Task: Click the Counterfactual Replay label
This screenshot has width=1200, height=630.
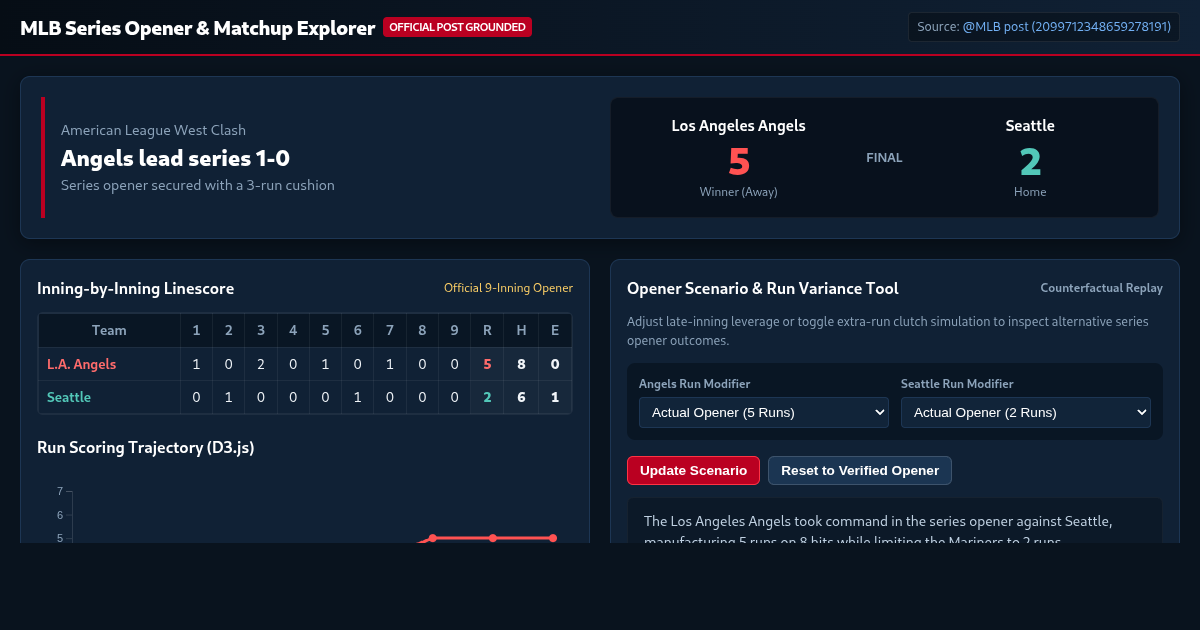Action: point(1101,288)
